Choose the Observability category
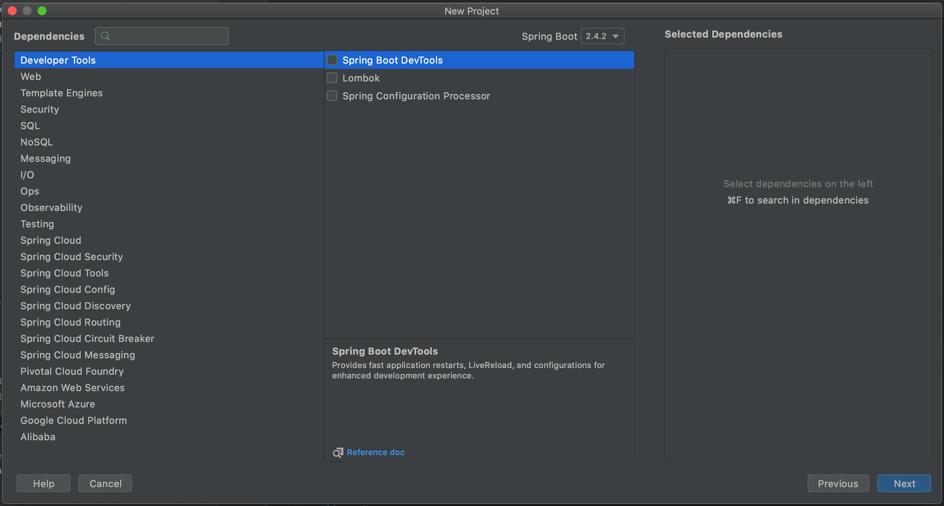Image resolution: width=944 pixels, height=506 pixels. coord(52,208)
